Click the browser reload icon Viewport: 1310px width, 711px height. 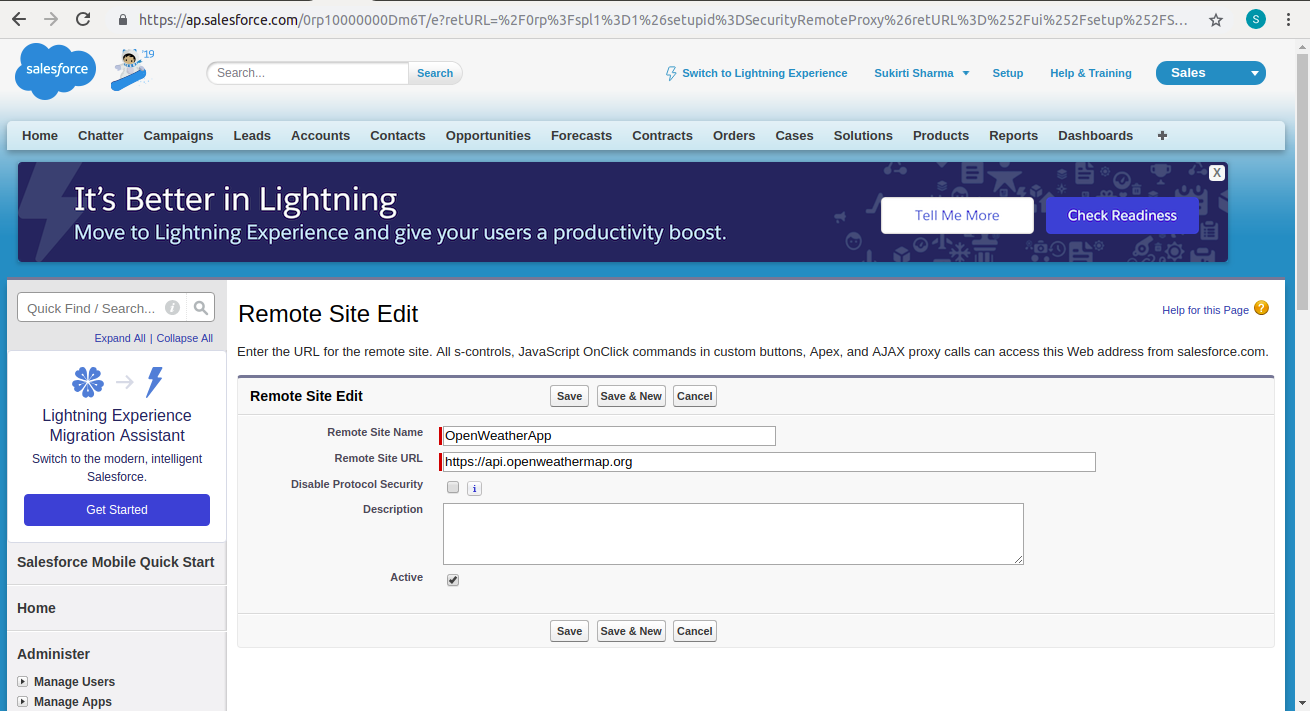(x=83, y=19)
